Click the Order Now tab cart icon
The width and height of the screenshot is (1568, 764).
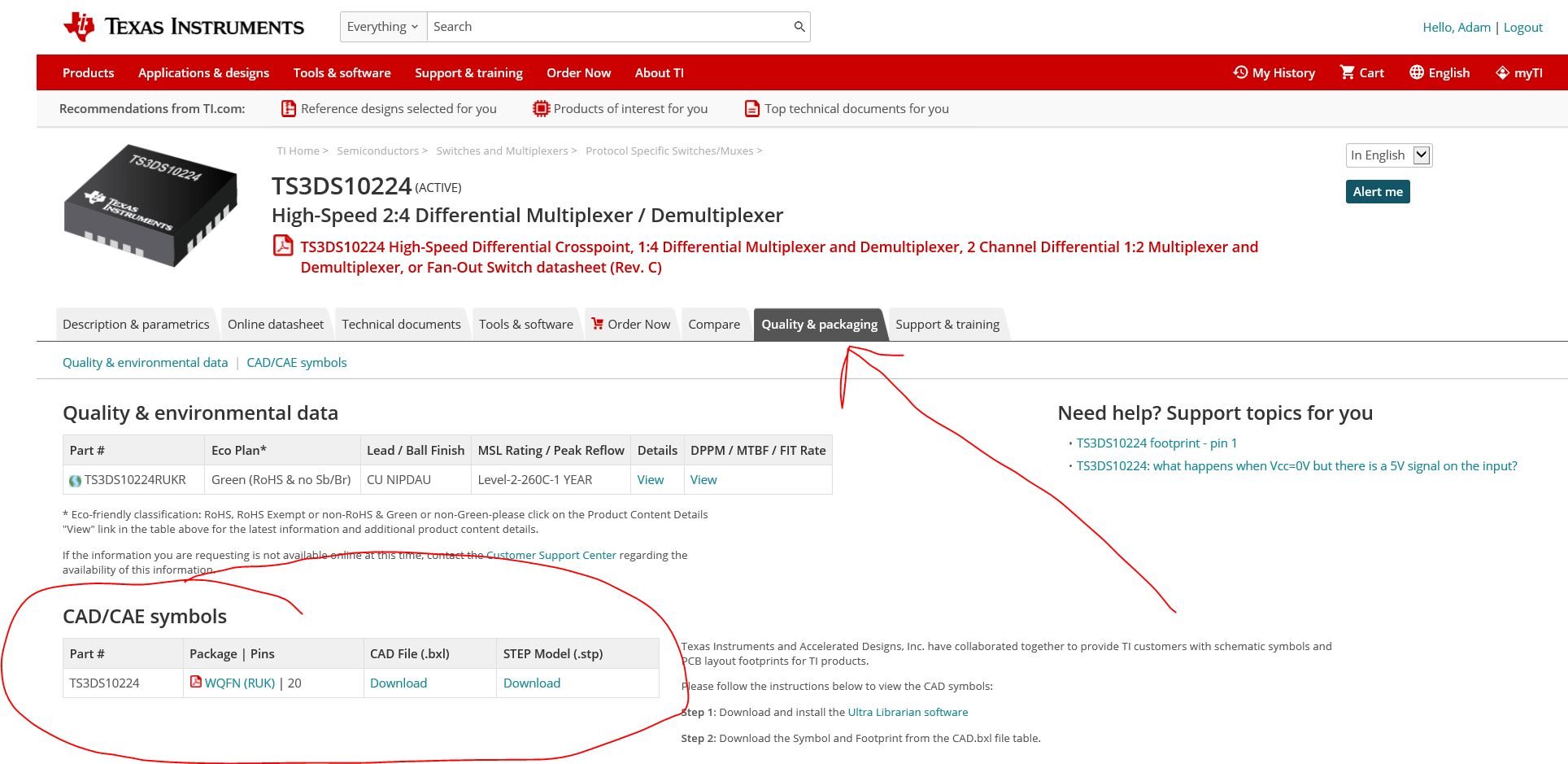pos(598,324)
